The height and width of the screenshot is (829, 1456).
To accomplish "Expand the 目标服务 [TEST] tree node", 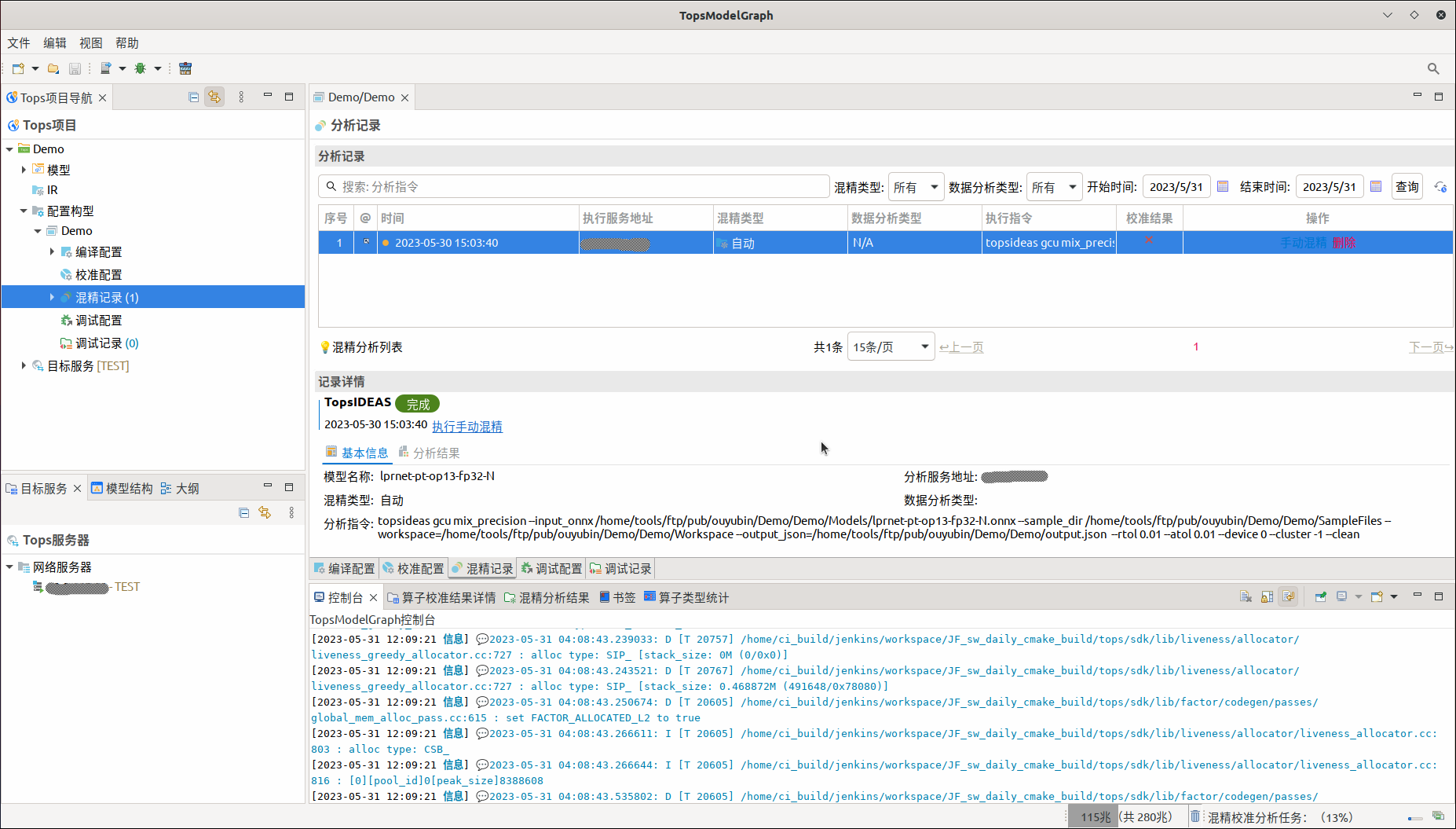I will coord(24,365).
